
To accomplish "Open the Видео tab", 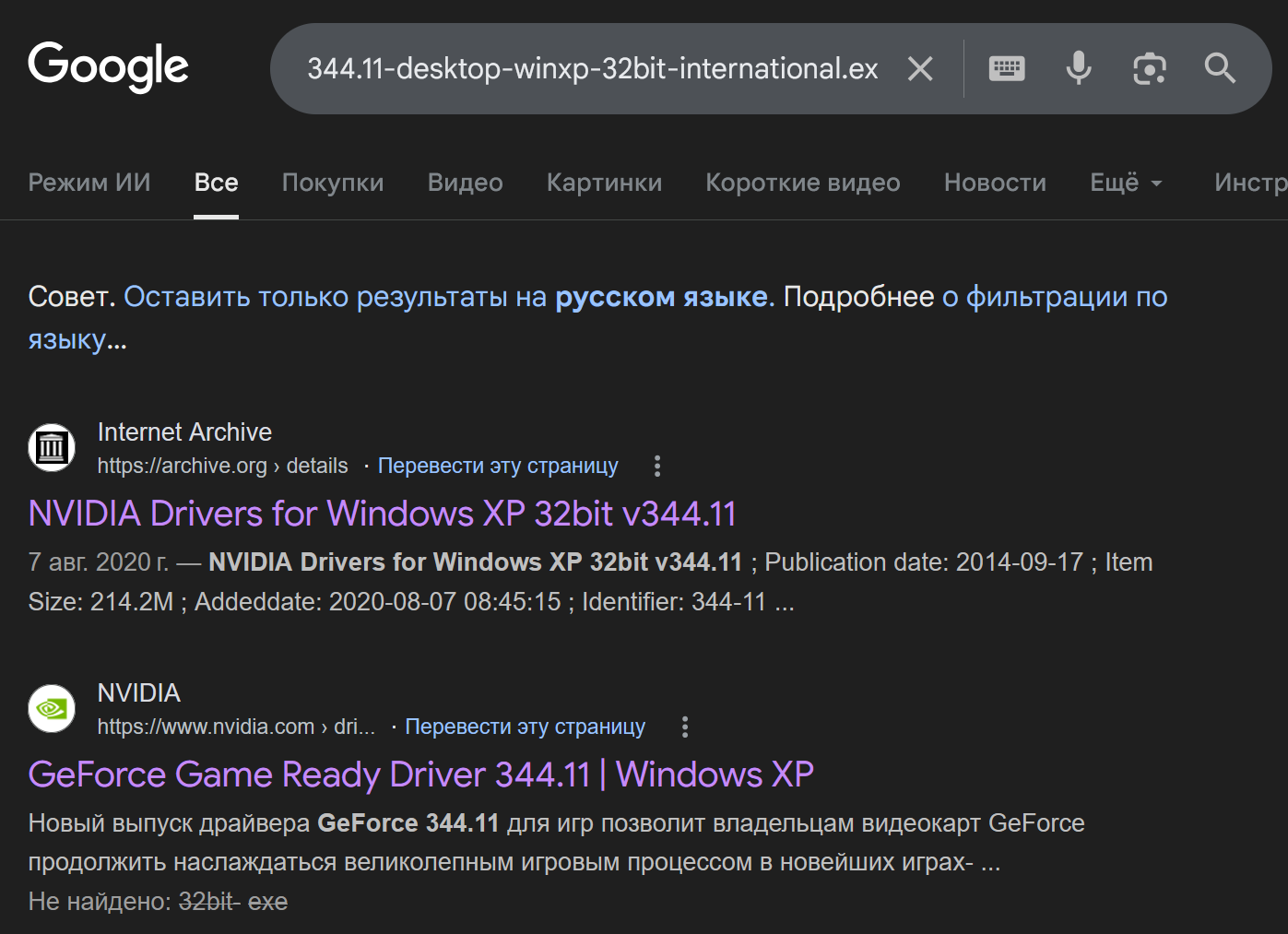I will click(466, 183).
